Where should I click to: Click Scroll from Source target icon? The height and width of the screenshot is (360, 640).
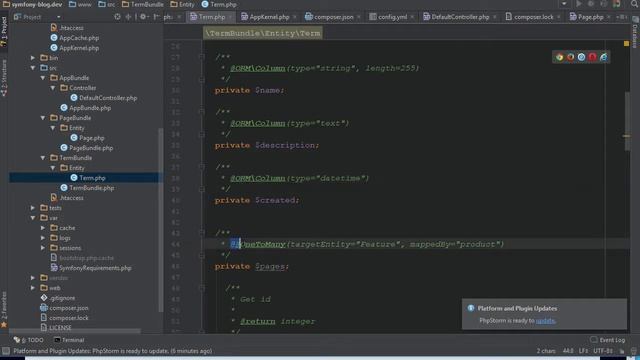tap(118, 17)
